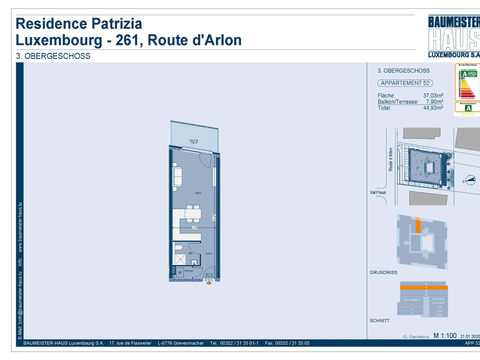Click the green energy class A badge
Screen dimensions: 480x360
coord(468,108)
